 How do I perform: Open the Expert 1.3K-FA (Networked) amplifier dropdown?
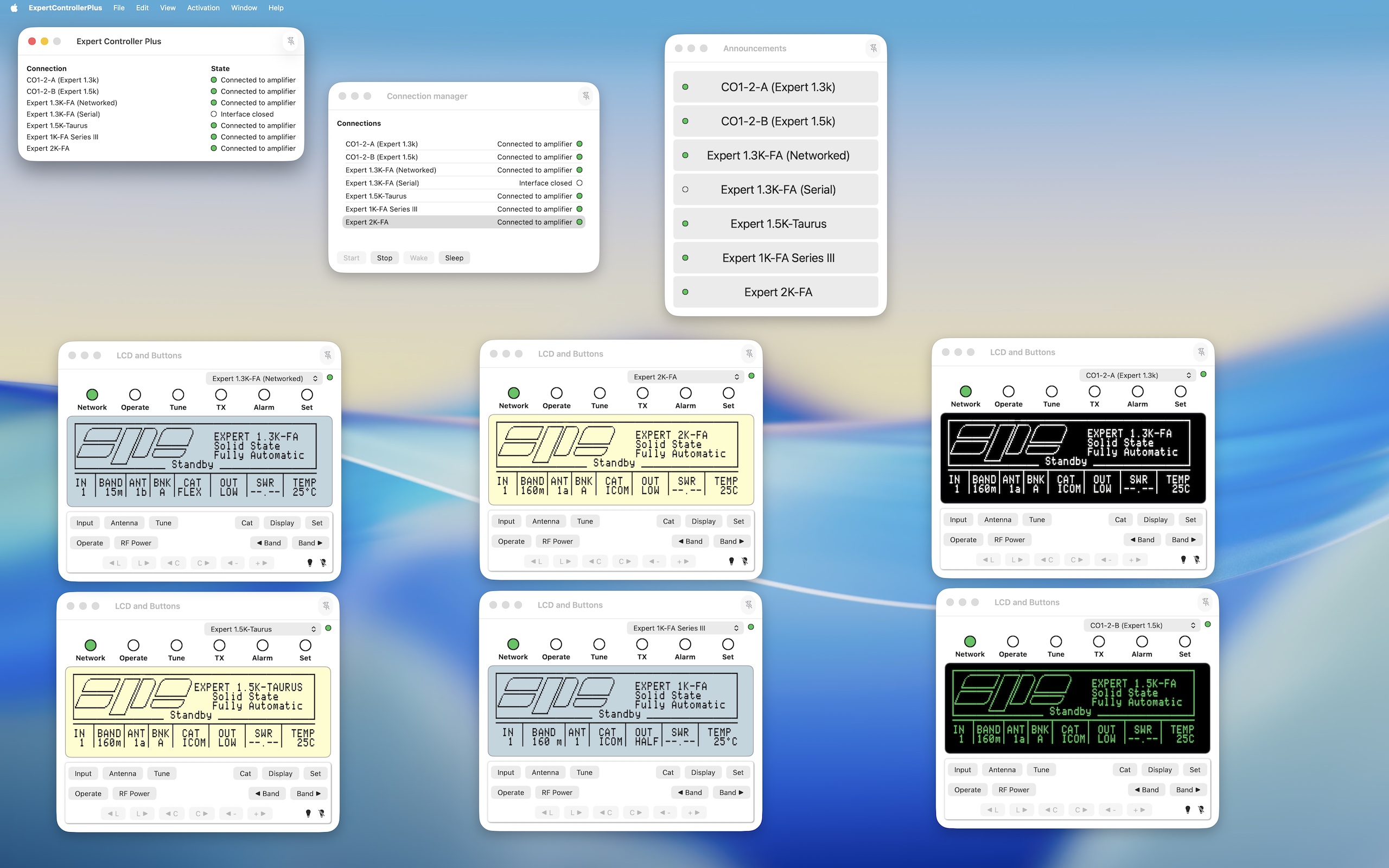point(264,378)
